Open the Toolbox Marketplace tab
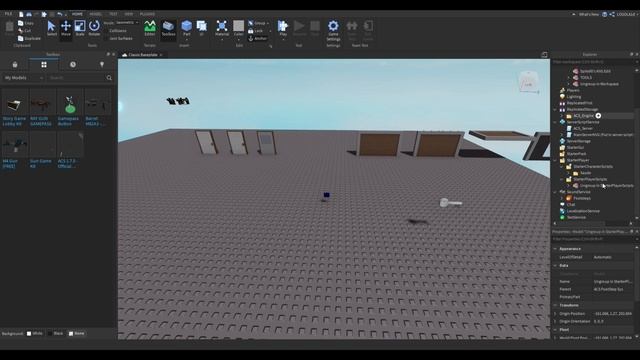Viewport: 640px width, 360px height. (x=15, y=64)
